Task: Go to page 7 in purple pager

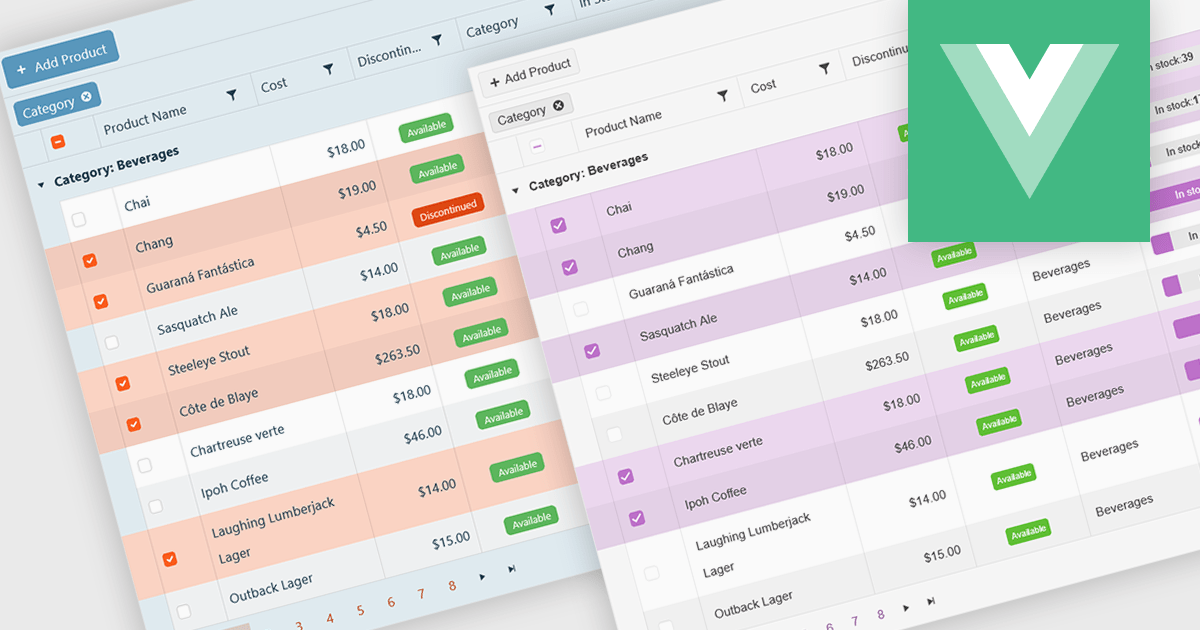Action: tap(854, 621)
